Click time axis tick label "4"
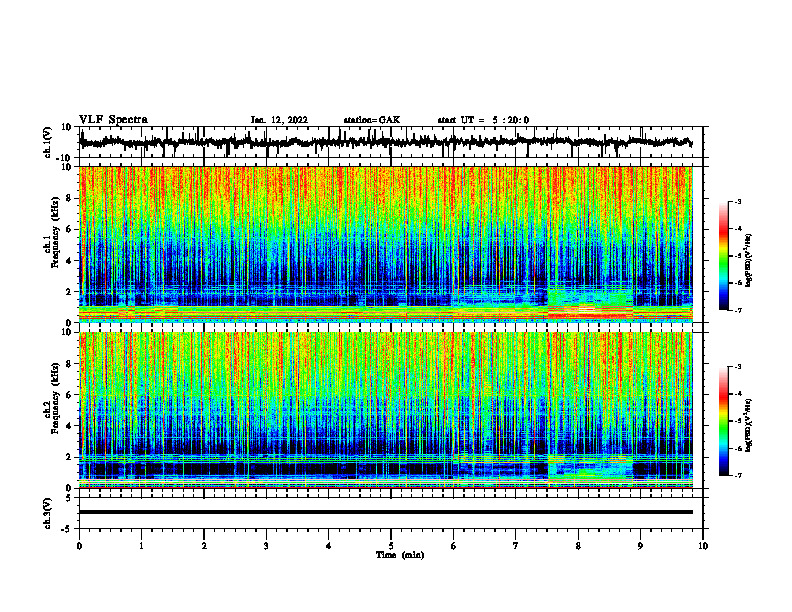 click(329, 546)
